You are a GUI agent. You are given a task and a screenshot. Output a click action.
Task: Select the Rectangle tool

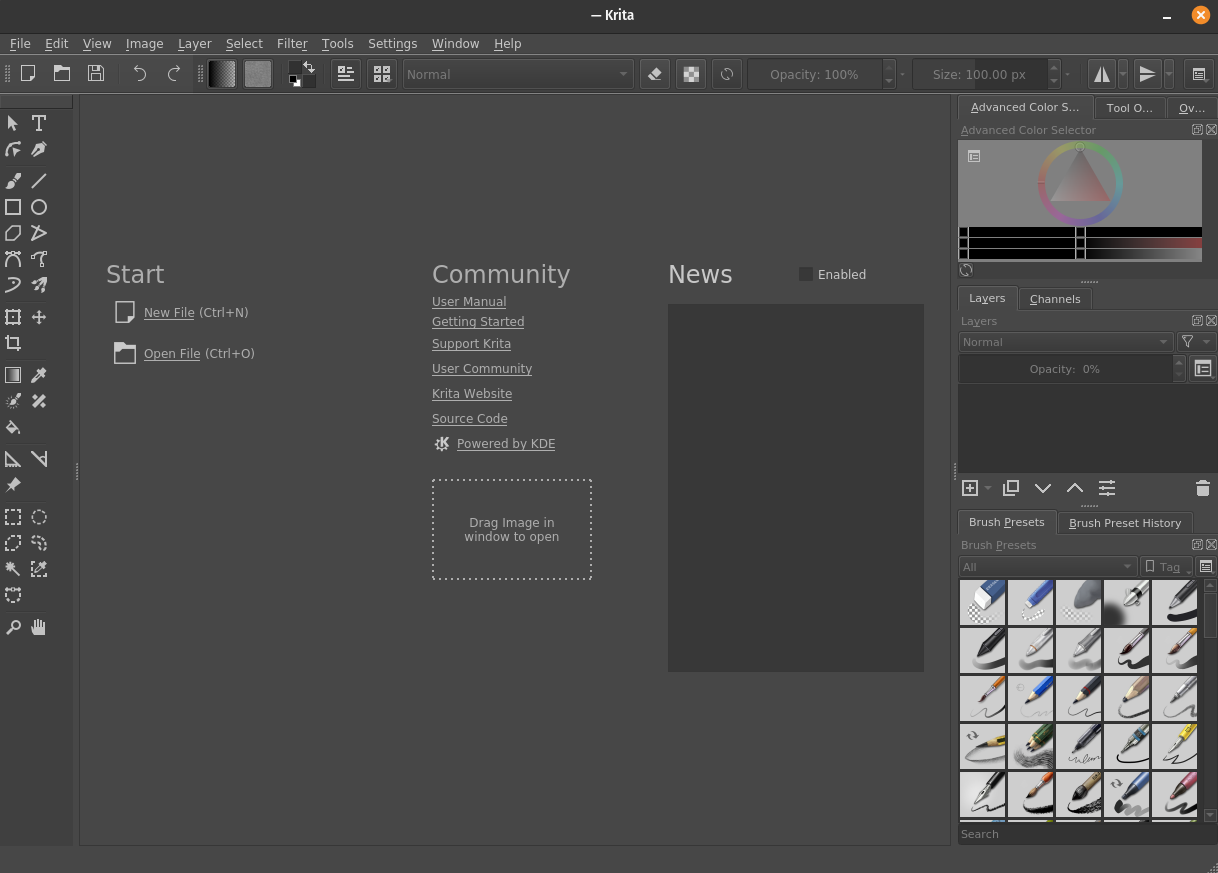(x=13, y=207)
